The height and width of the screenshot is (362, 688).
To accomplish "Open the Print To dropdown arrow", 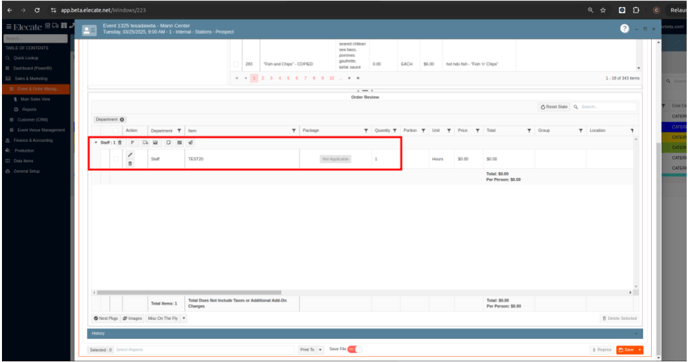I will pos(320,350).
